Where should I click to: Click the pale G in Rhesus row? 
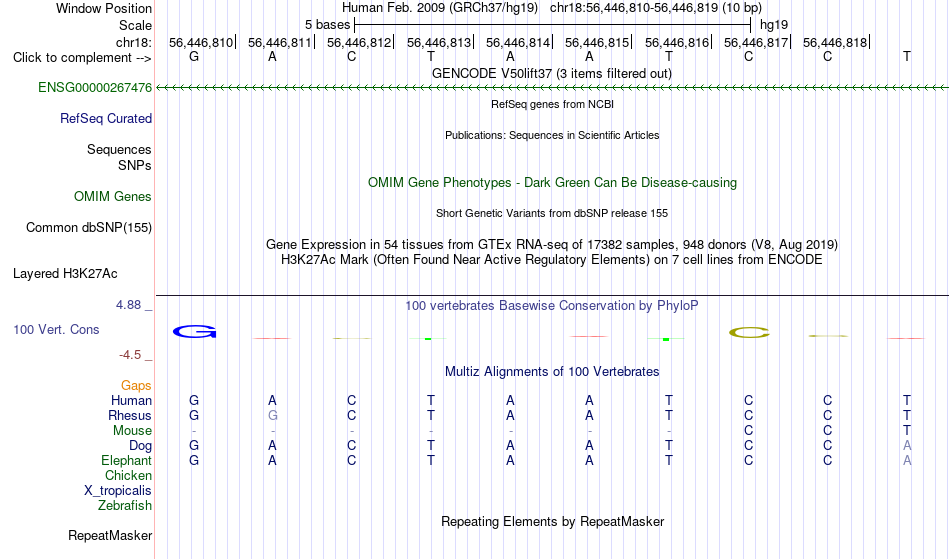273,415
